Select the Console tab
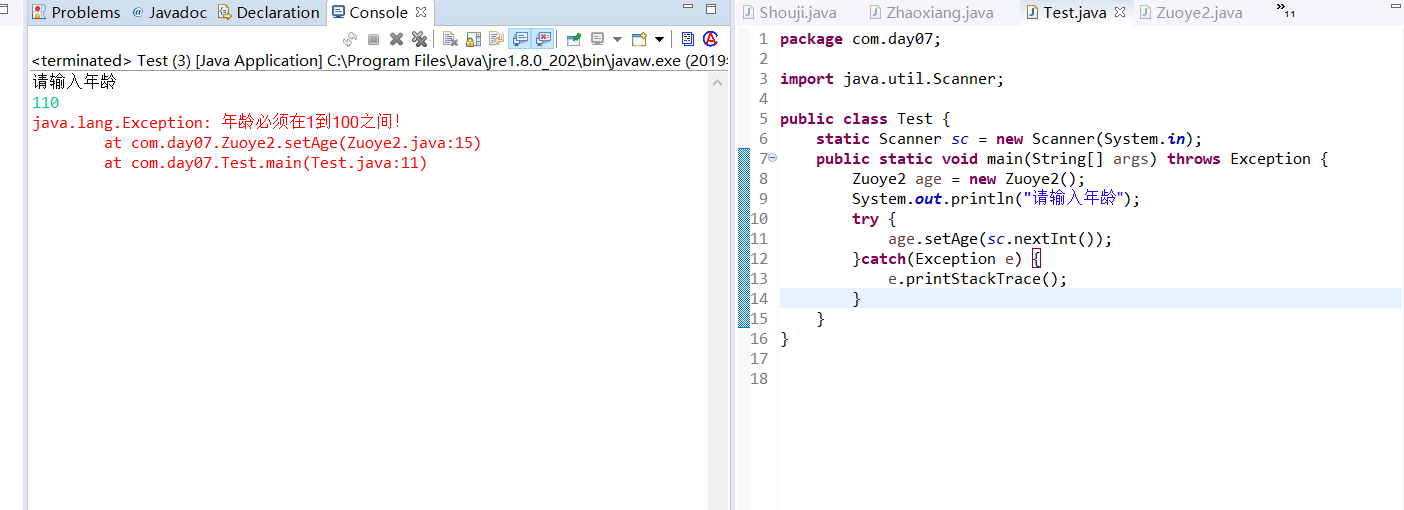Image resolution: width=1404 pixels, height=510 pixels. tap(370, 12)
